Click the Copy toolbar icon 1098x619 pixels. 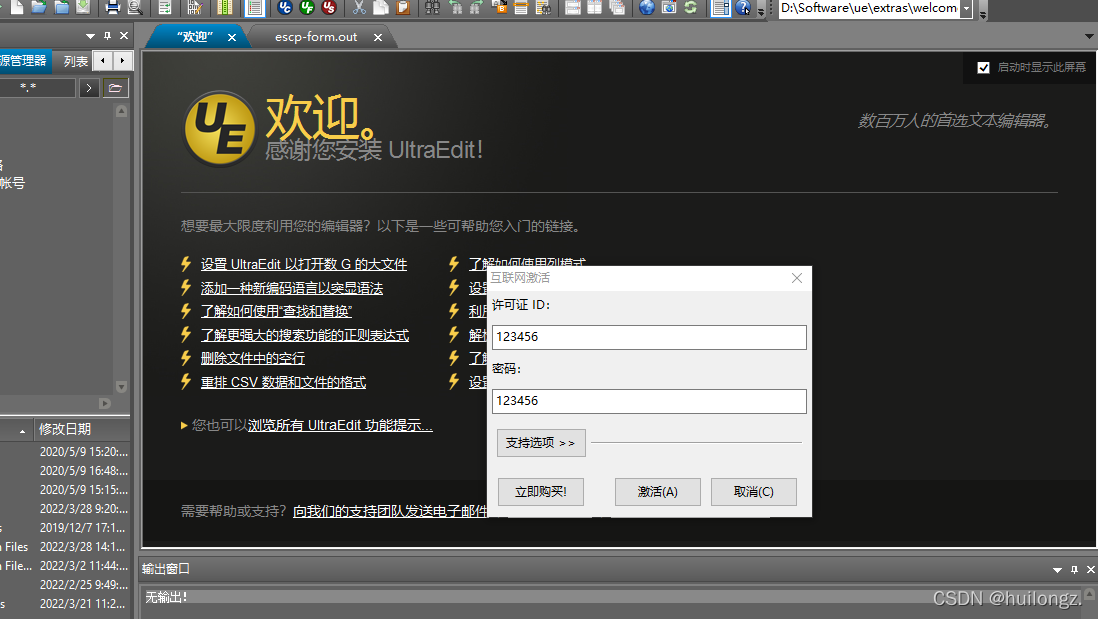pyautogui.click(x=381, y=7)
